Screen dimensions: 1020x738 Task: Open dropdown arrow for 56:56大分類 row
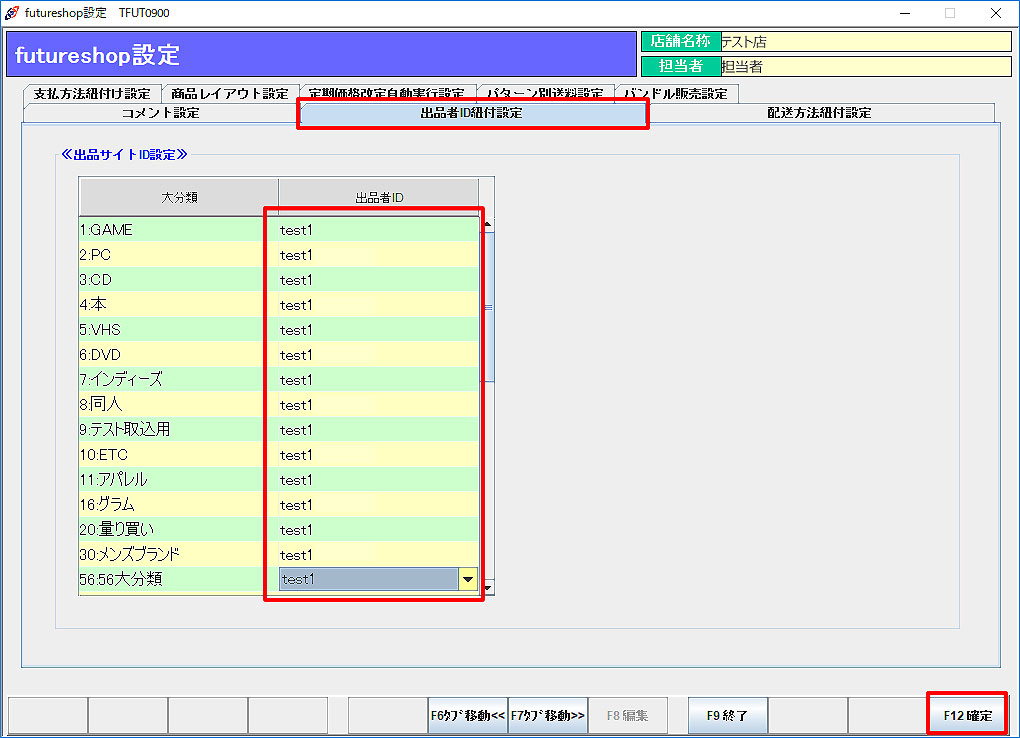click(467, 579)
